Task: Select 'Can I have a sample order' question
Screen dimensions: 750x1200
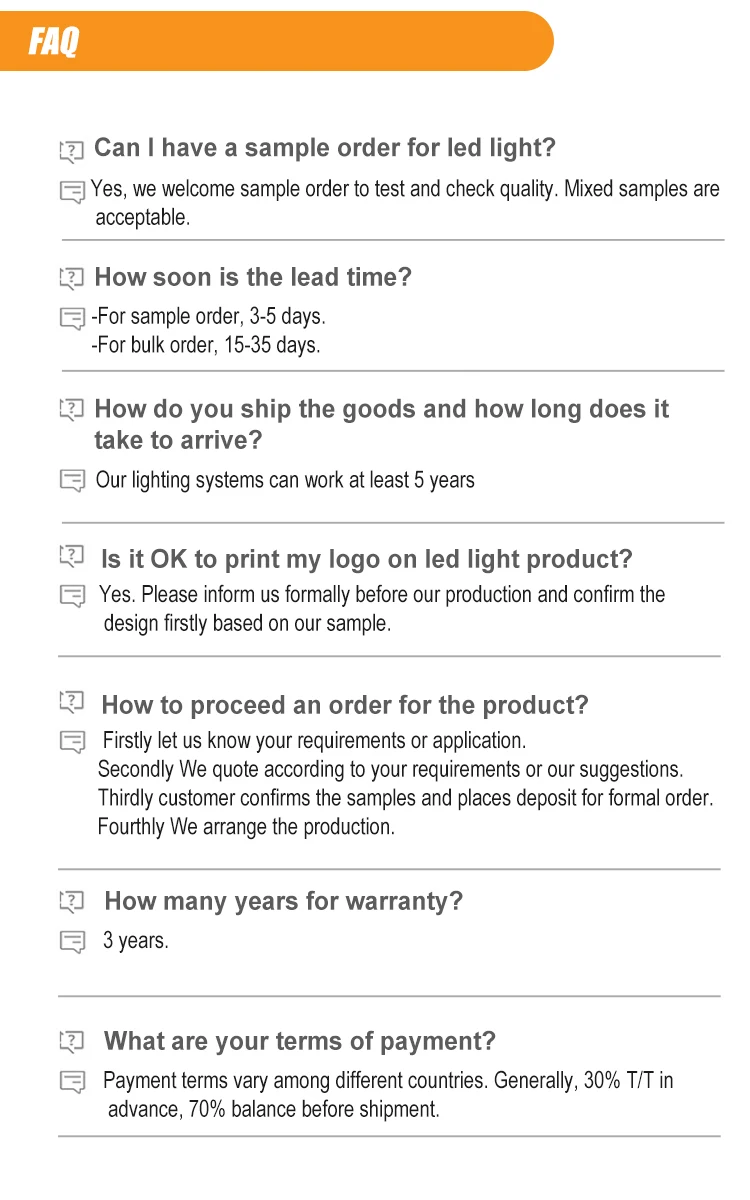Action: point(324,149)
